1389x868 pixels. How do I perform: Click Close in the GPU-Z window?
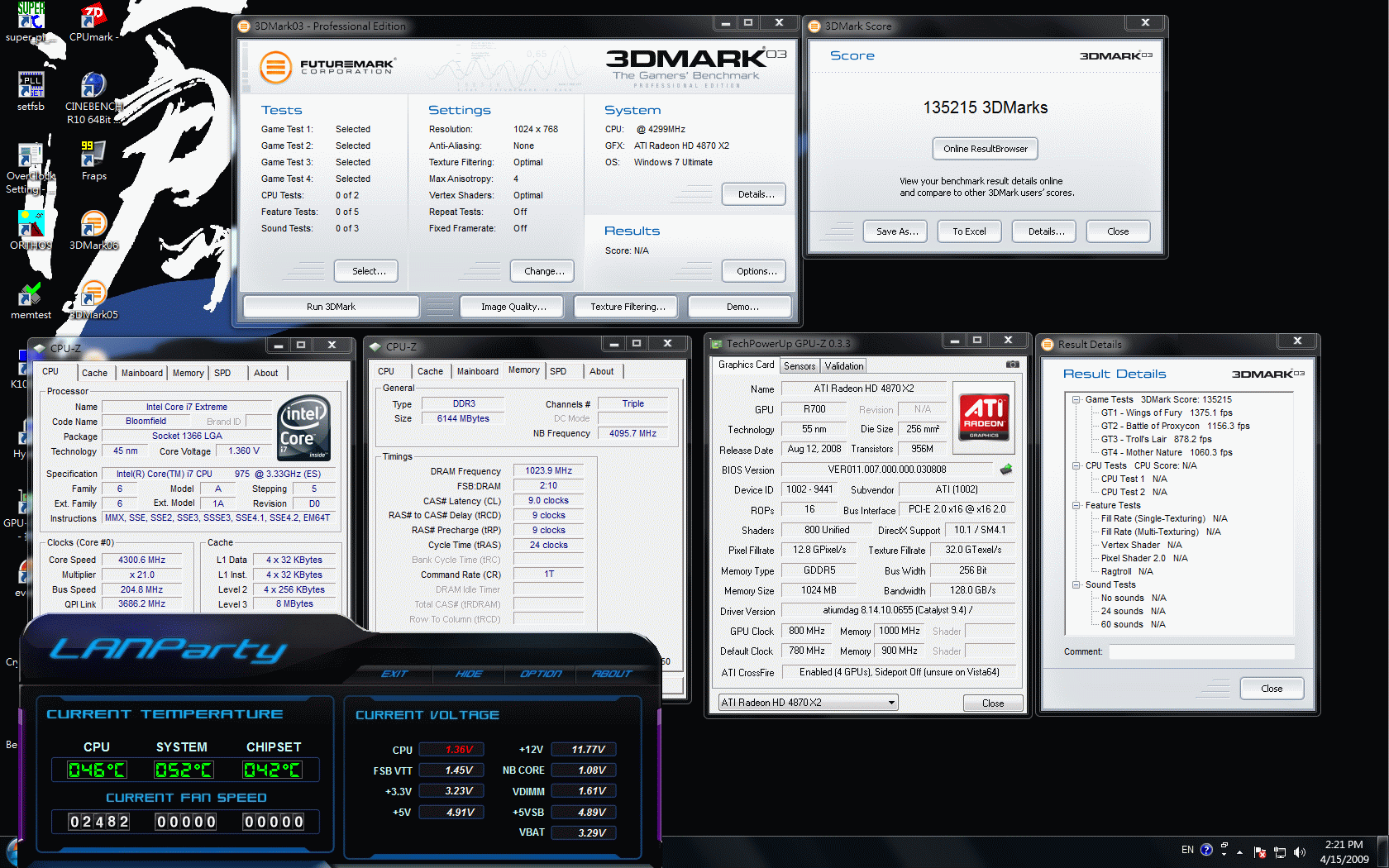[993, 703]
